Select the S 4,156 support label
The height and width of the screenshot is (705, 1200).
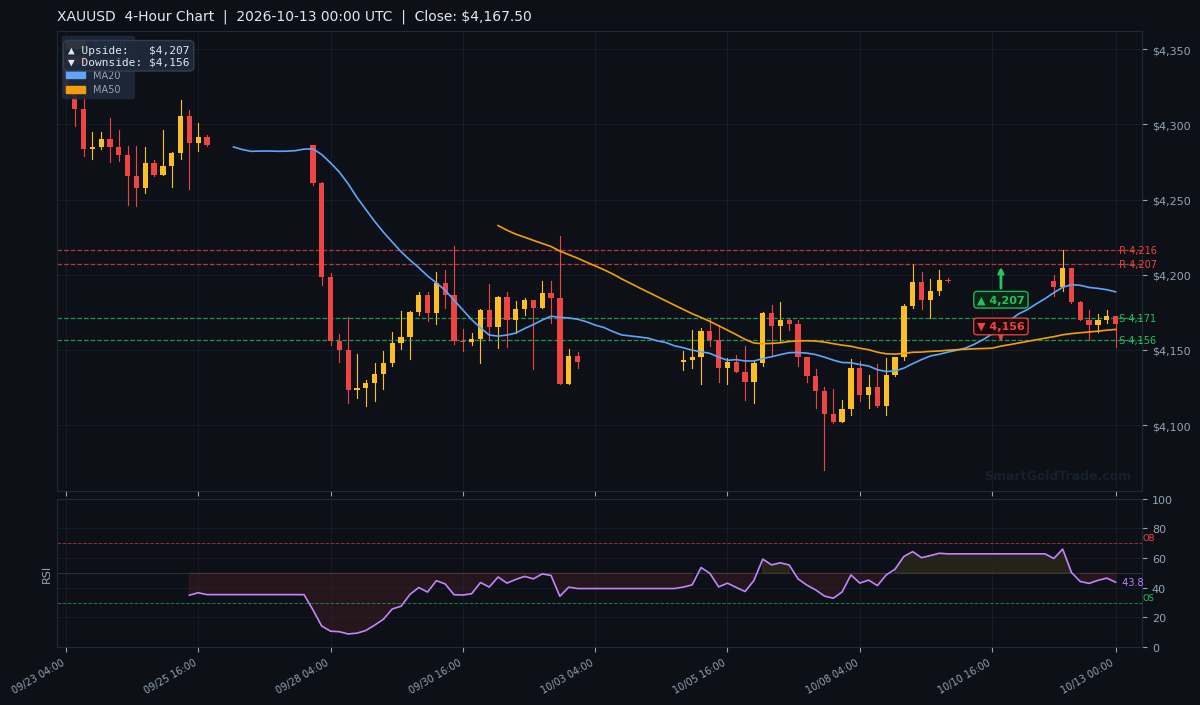coord(1137,340)
